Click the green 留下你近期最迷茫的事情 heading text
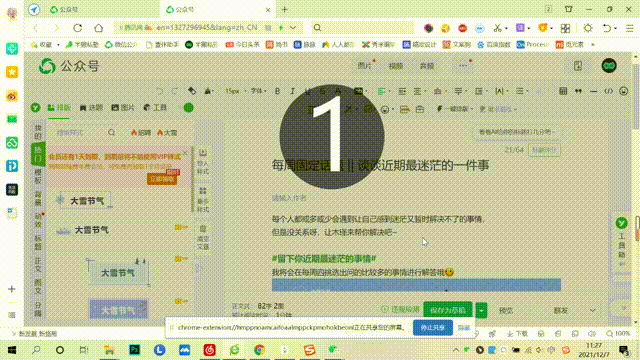The height and width of the screenshot is (360, 640). point(324,258)
